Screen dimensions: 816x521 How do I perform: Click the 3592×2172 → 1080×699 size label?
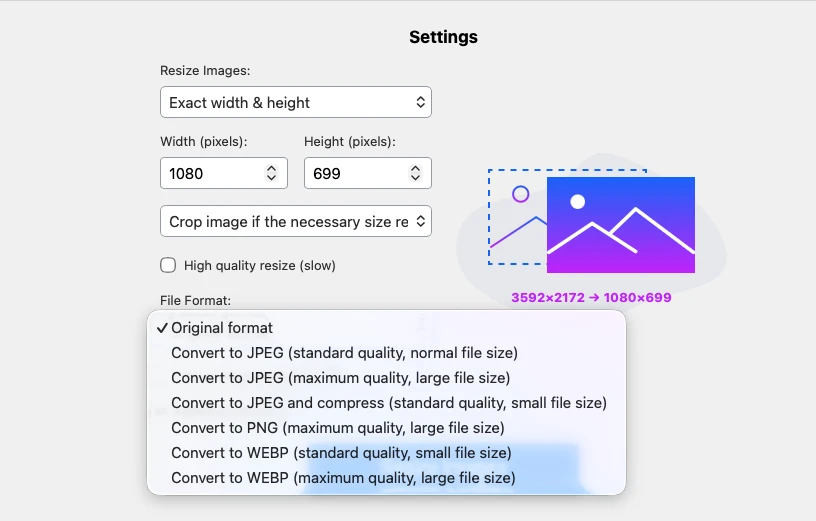click(x=591, y=298)
